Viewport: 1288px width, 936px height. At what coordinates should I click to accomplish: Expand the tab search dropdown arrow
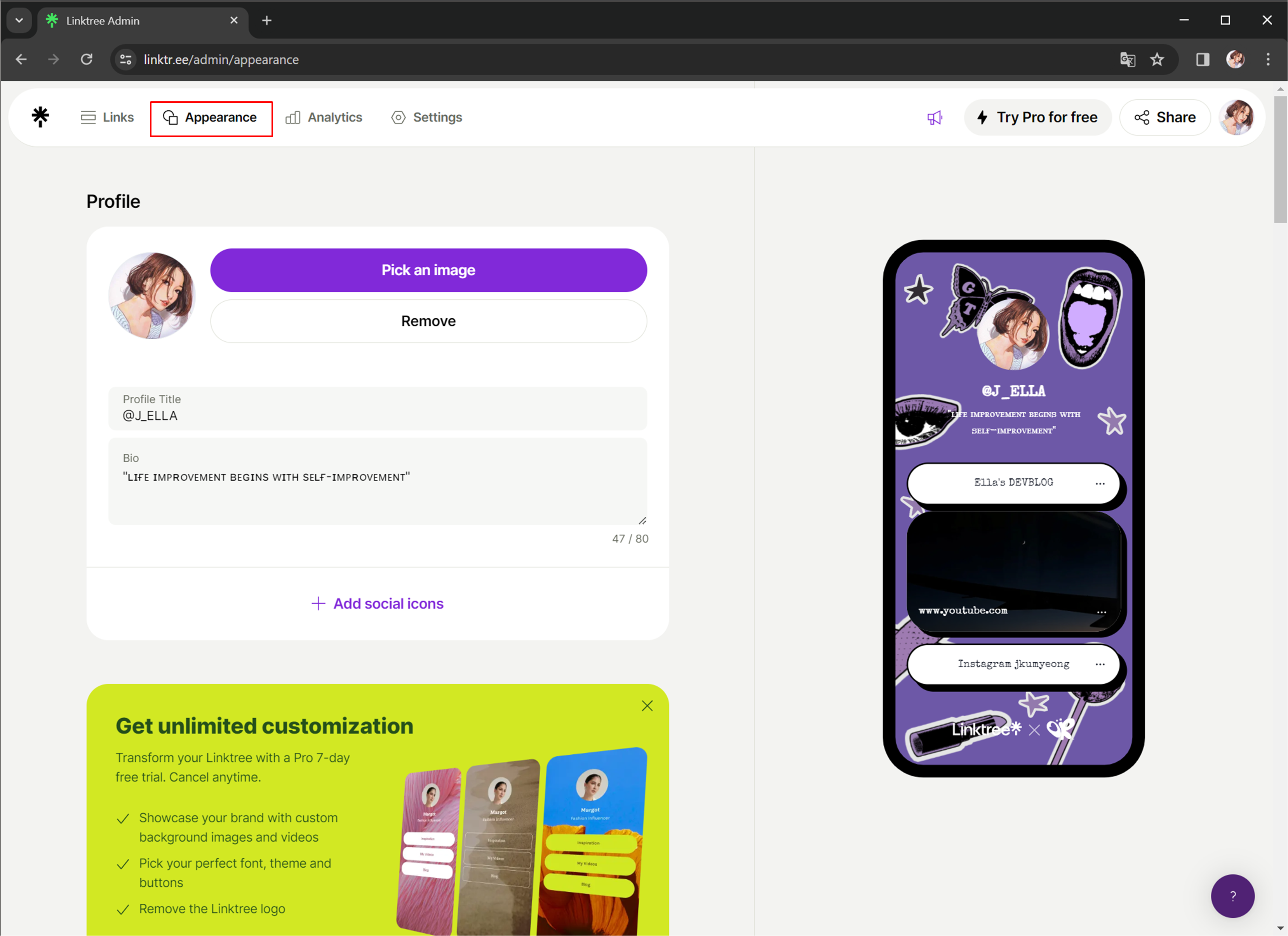pyautogui.click(x=19, y=21)
